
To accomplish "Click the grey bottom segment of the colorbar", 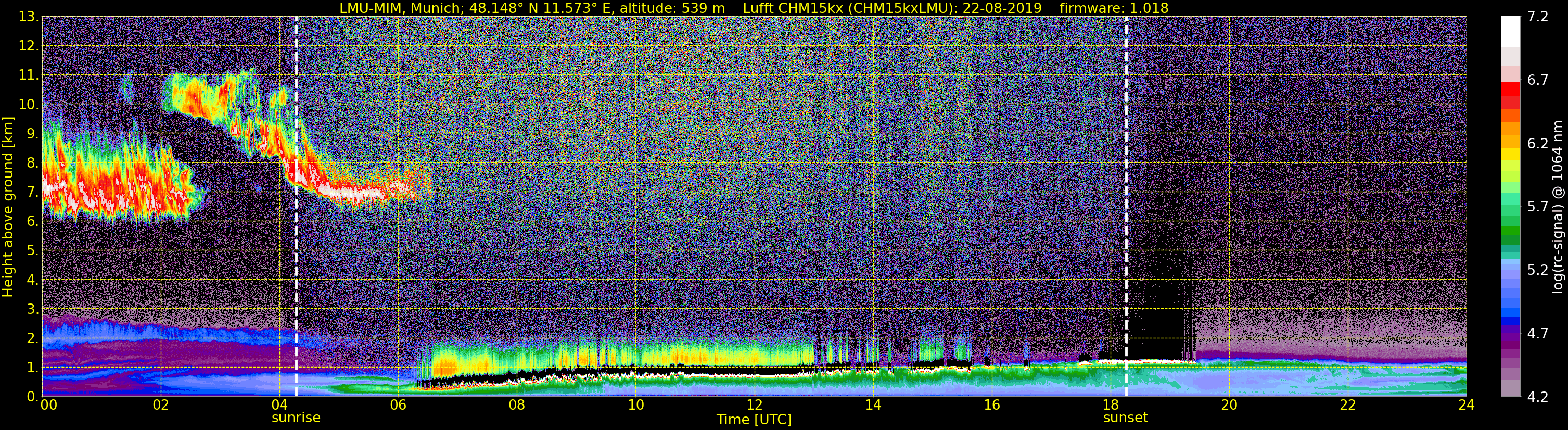I will click(1511, 387).
